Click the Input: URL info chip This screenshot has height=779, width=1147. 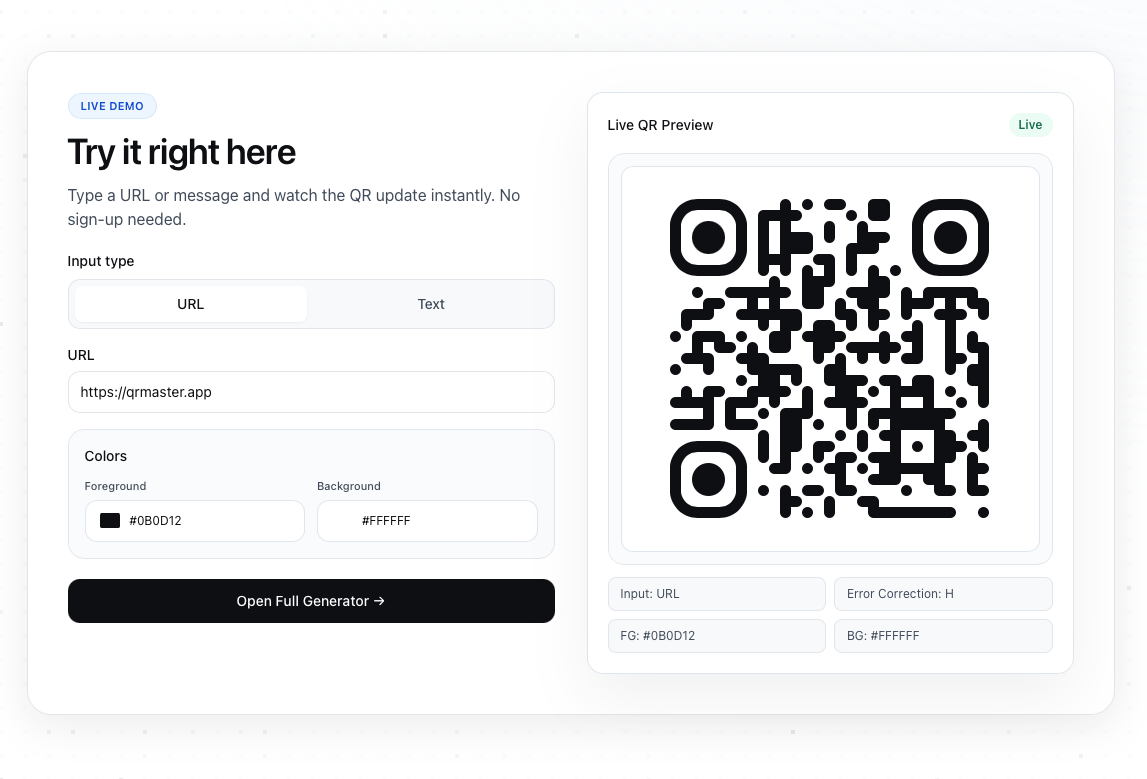tap(716, 594)
